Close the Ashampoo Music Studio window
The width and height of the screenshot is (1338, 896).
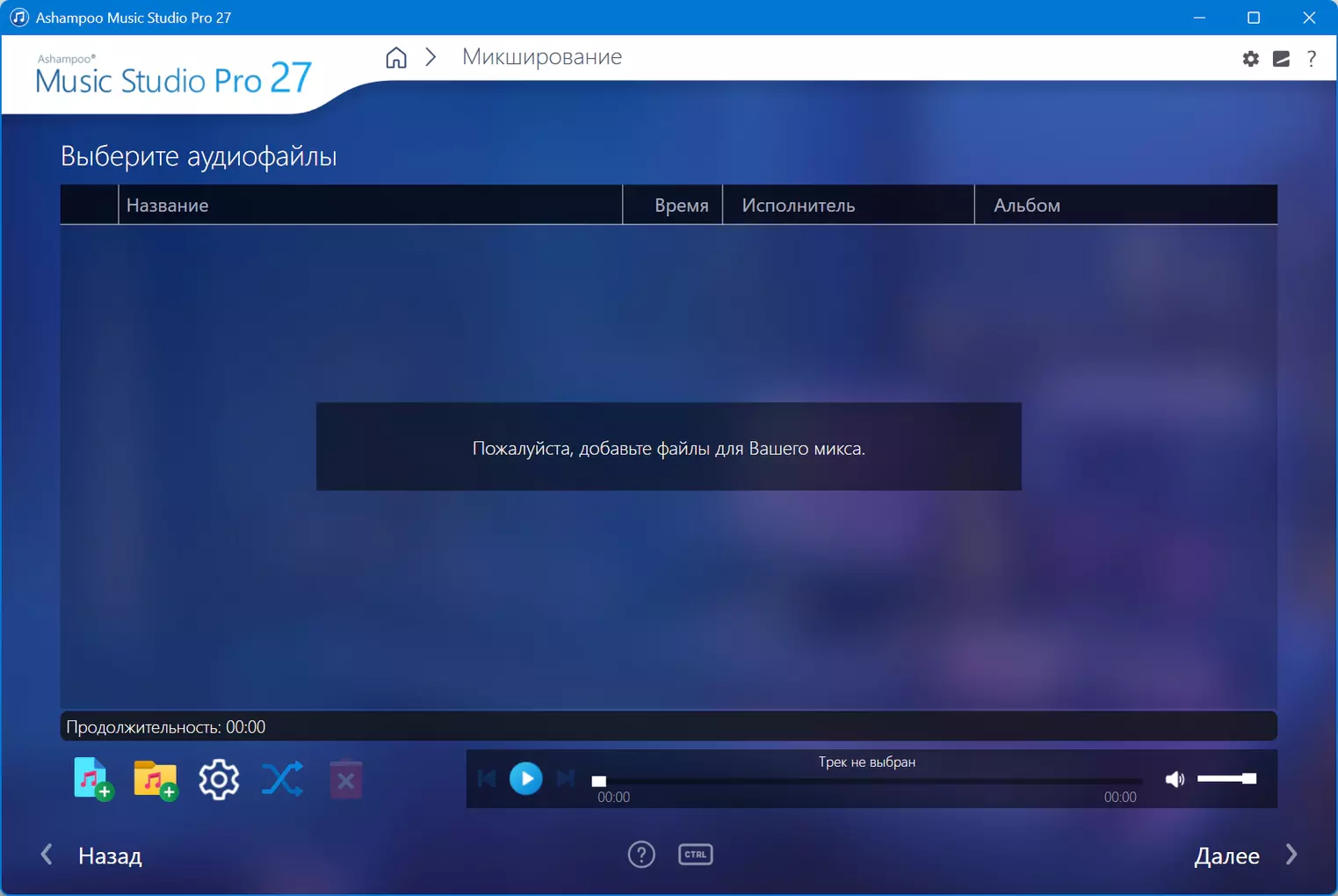click(x=1309, y=18)
